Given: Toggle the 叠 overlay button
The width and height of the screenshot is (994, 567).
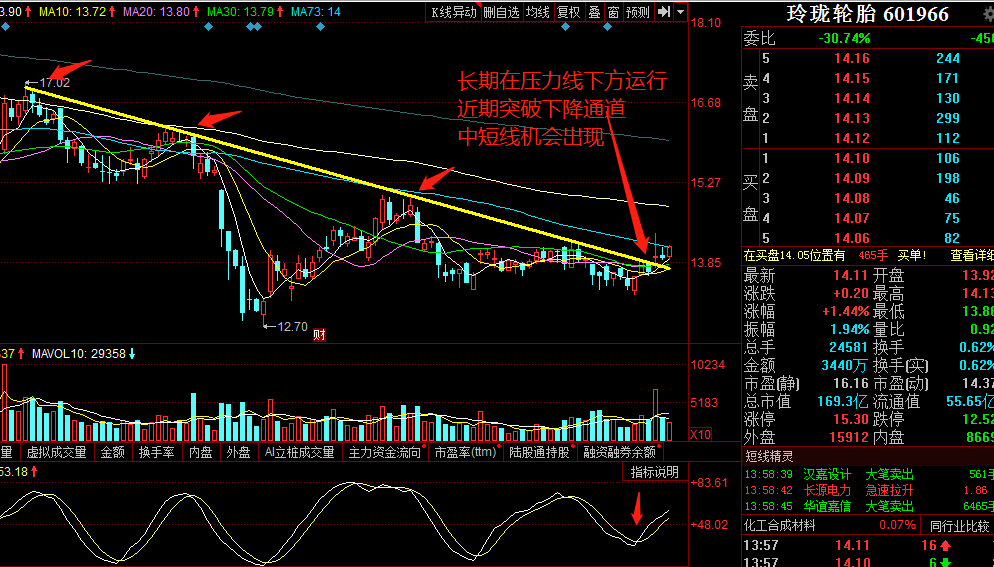Looking at the screenshot, I should click(594, 12).
